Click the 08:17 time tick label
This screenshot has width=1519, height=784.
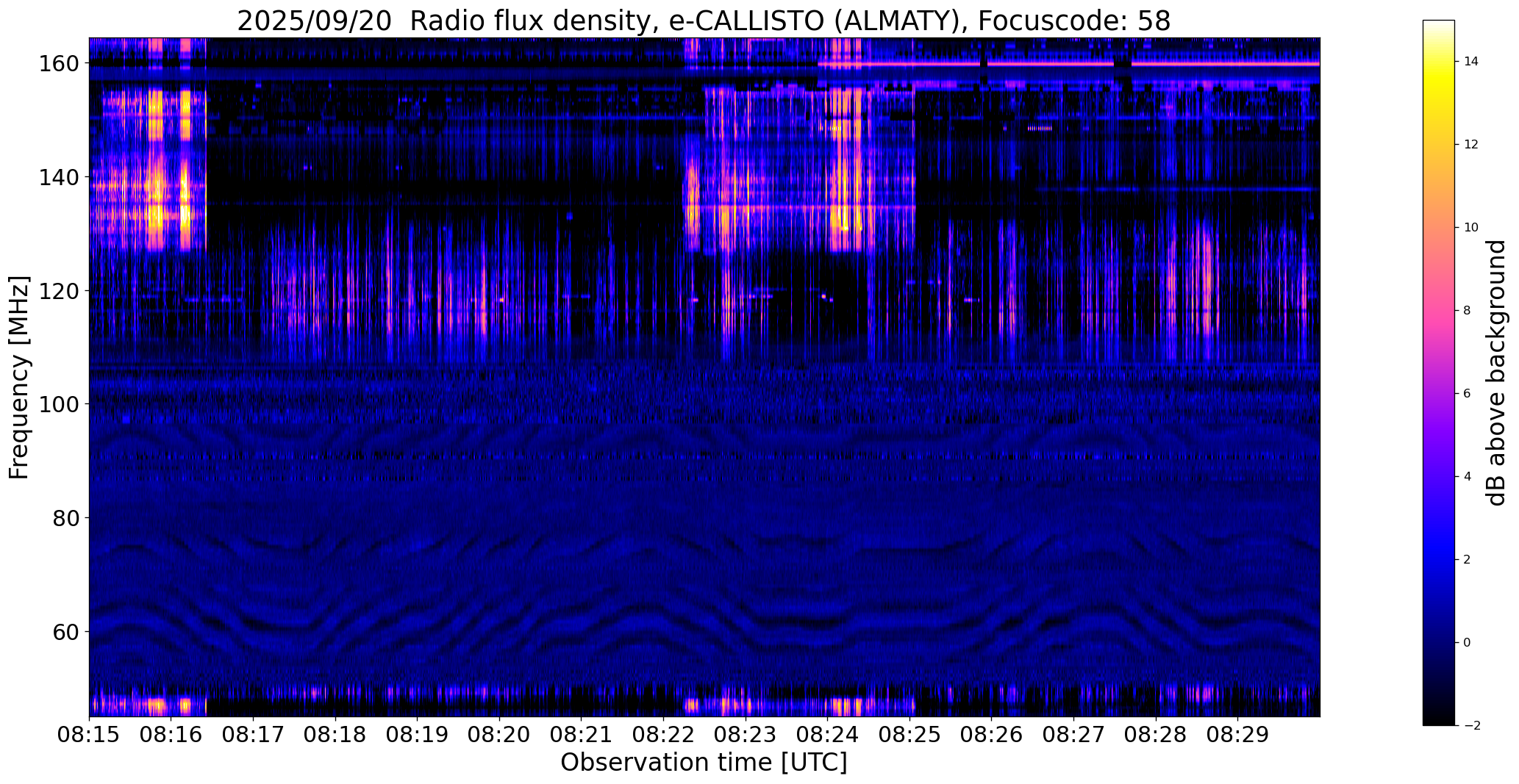(x=253, y=736)
